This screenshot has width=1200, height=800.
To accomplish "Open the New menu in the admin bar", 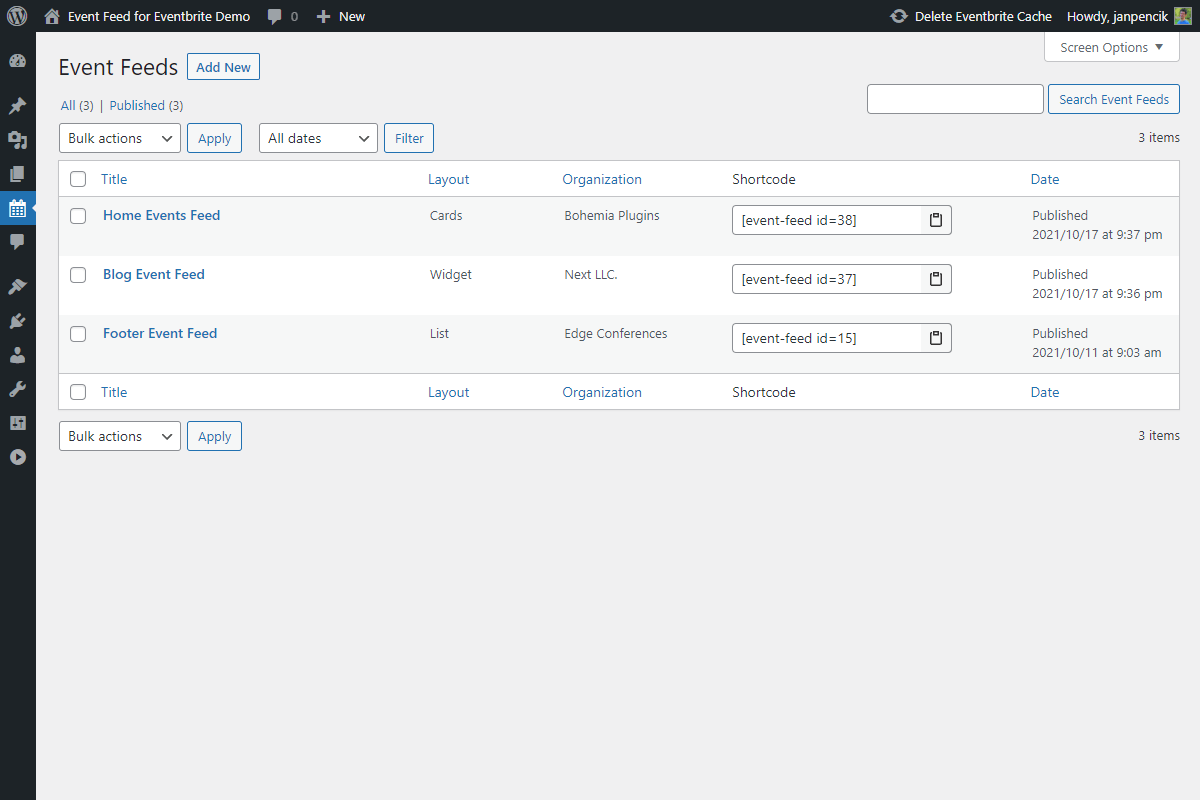I will click(x=341, y=16).
